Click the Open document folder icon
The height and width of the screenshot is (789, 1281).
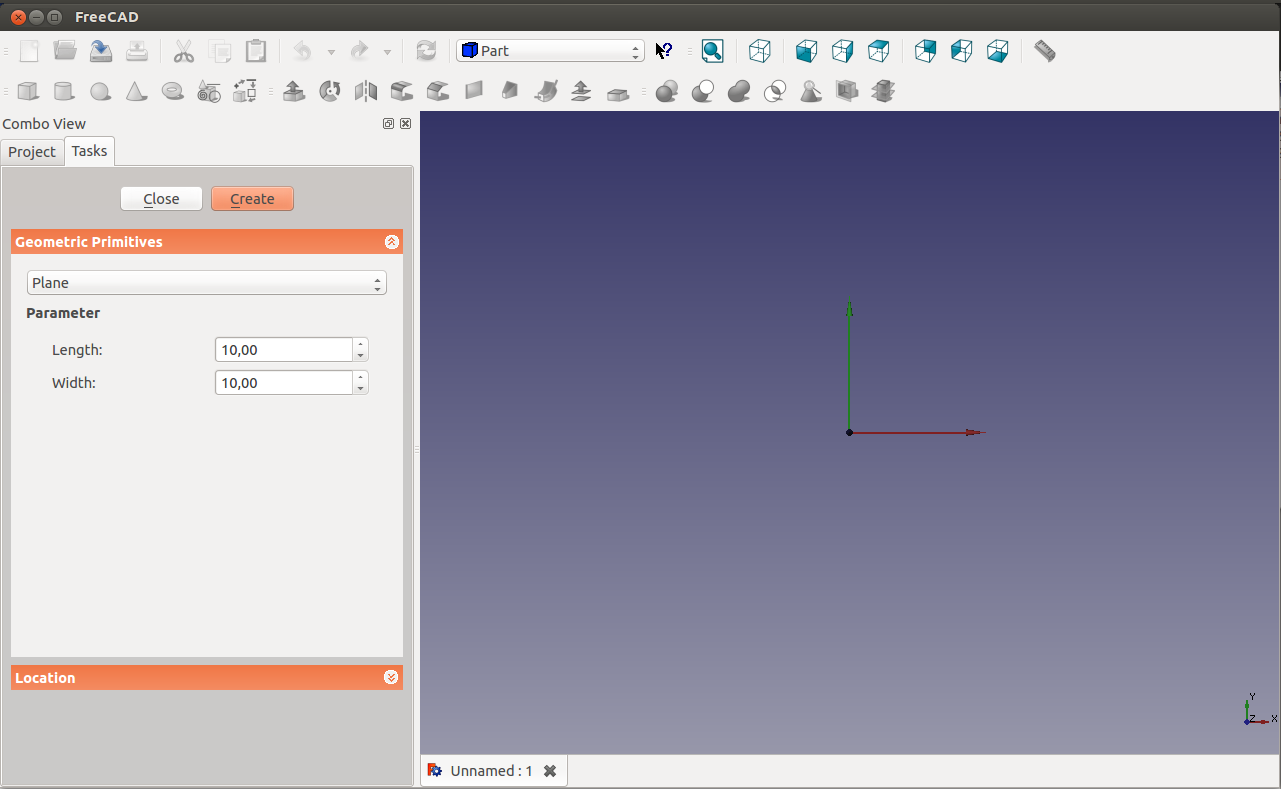click(x=65, y=51)
